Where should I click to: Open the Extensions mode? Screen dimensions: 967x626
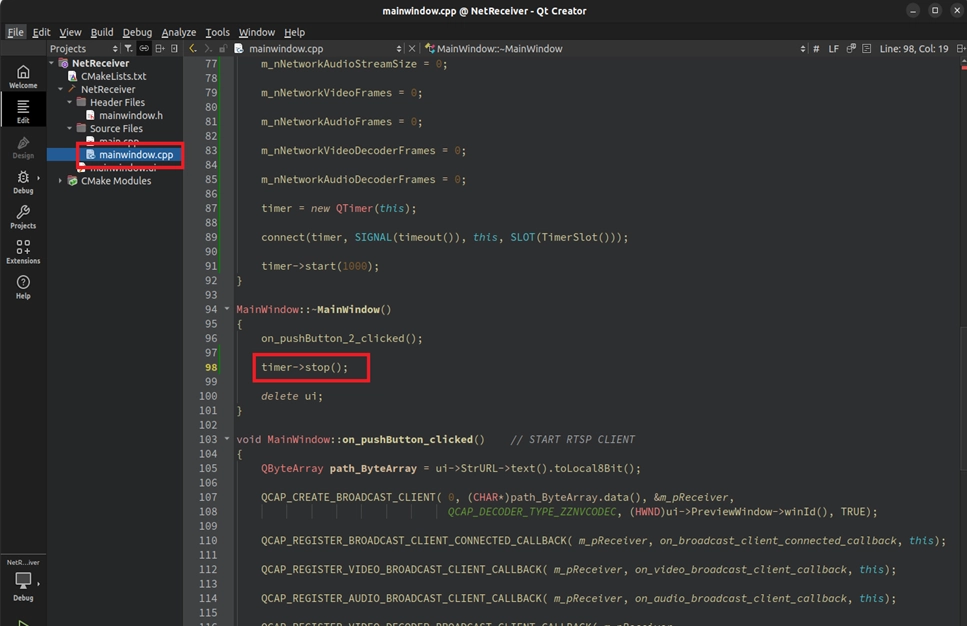(23, 252)
